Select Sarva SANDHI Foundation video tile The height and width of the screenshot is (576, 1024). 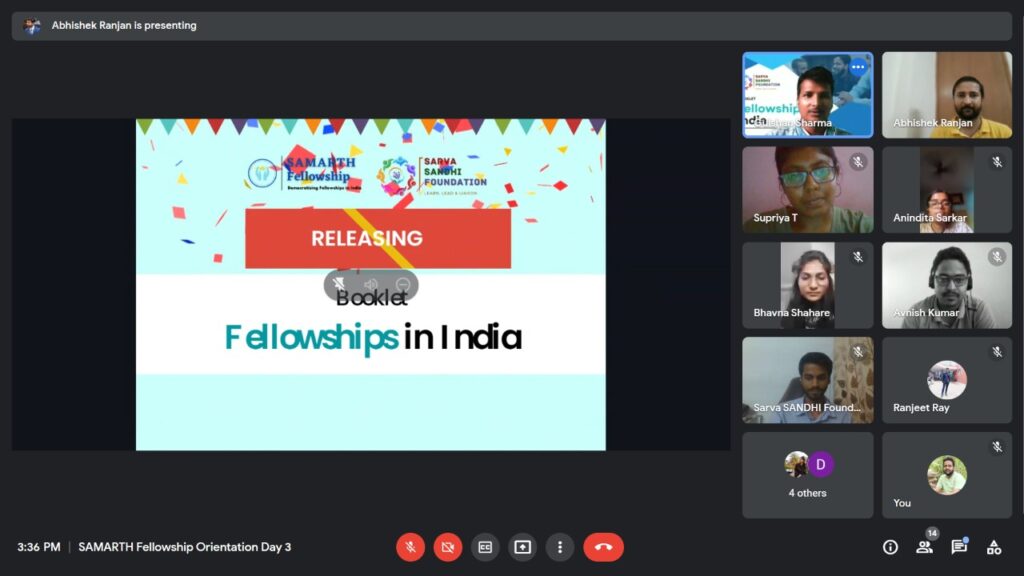(x=808, y=380)
